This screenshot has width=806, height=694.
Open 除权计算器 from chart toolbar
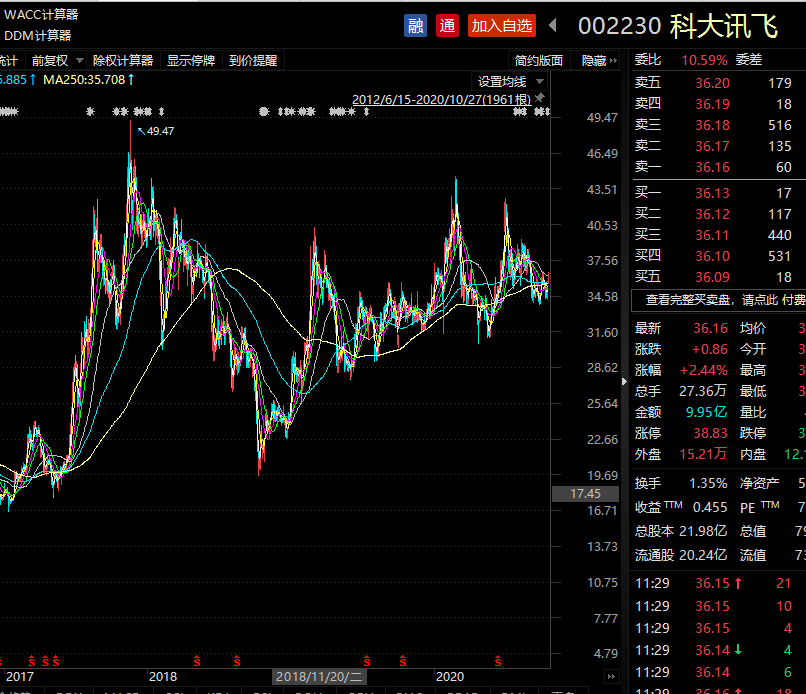123,61
